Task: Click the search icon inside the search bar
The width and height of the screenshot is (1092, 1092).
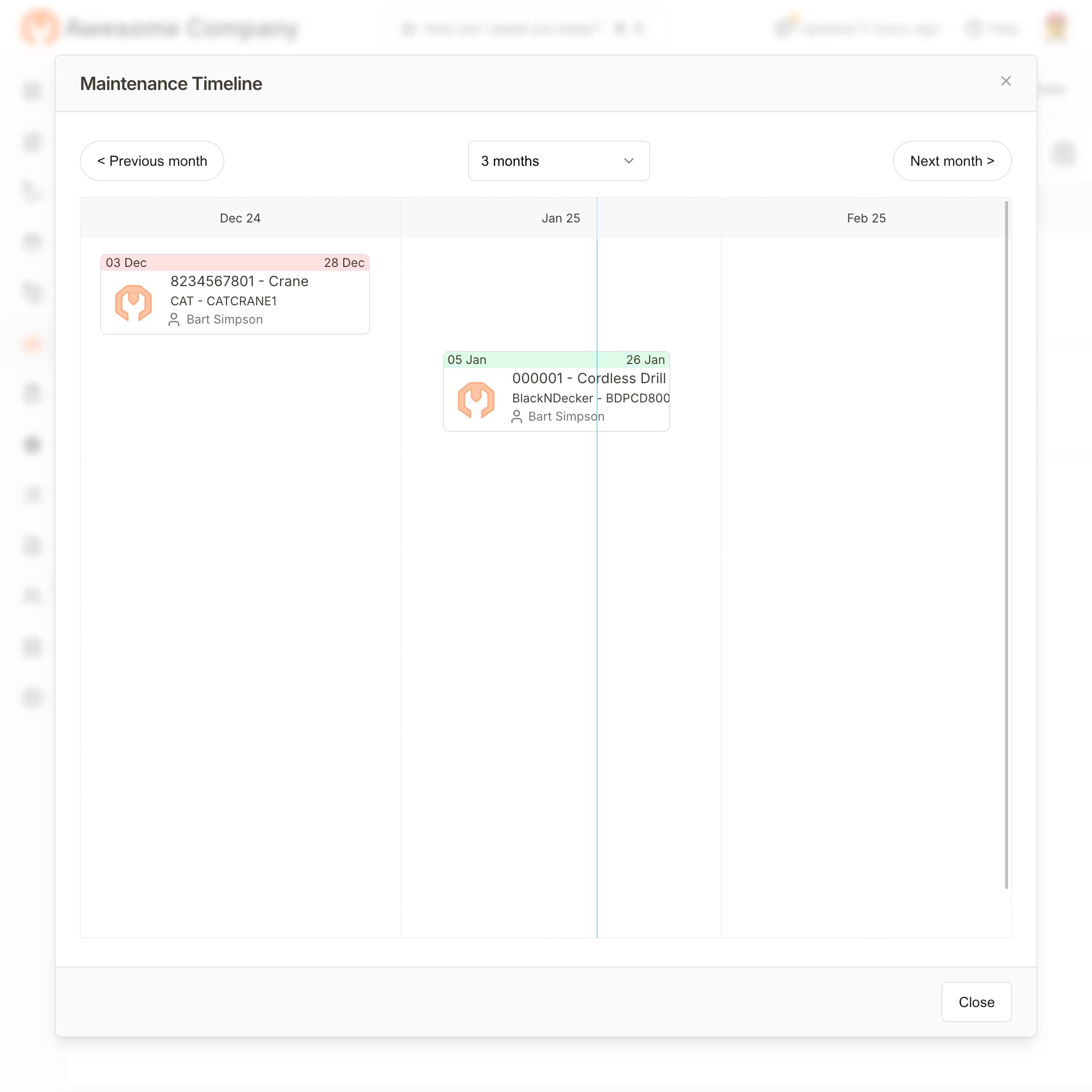Action: click(x=408, y=28)
